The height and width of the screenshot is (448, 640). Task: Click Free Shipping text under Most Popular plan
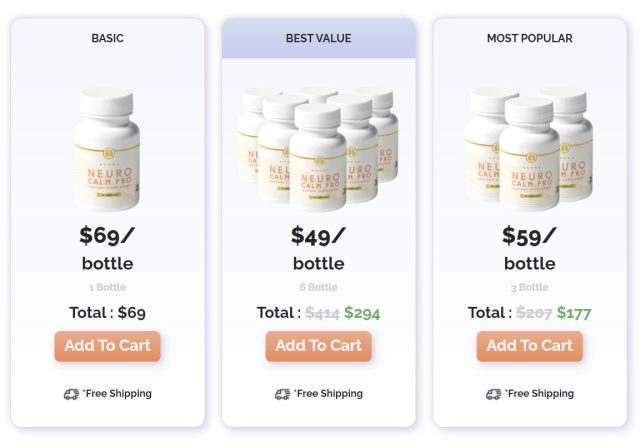click(539, 394)
